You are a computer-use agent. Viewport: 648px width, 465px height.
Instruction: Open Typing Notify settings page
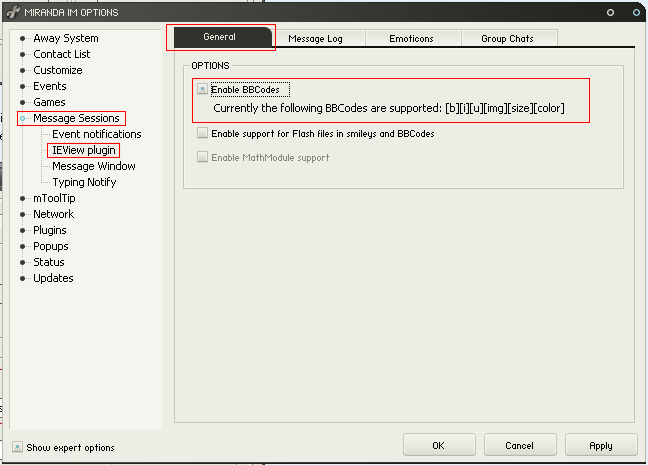coord(84,182)
